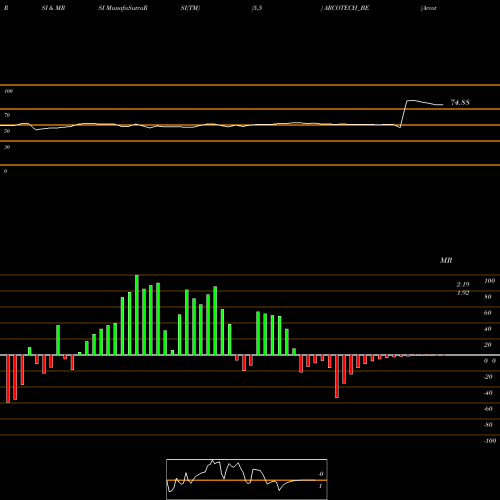Click the RSI value label 74.88
500x500 pixels.
(x=460, y=102)
